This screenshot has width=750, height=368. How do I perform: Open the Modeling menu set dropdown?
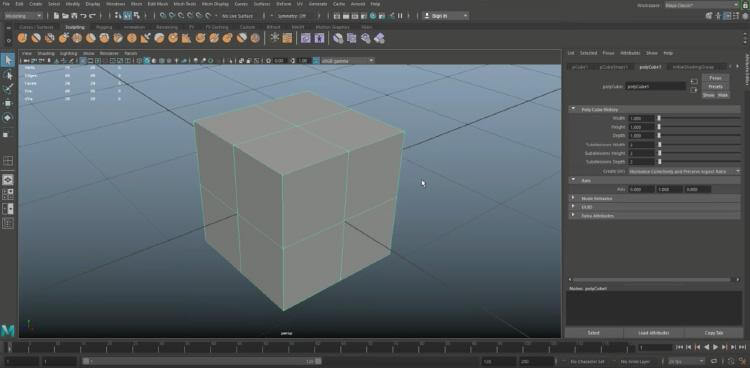click(x=23, y=16)
